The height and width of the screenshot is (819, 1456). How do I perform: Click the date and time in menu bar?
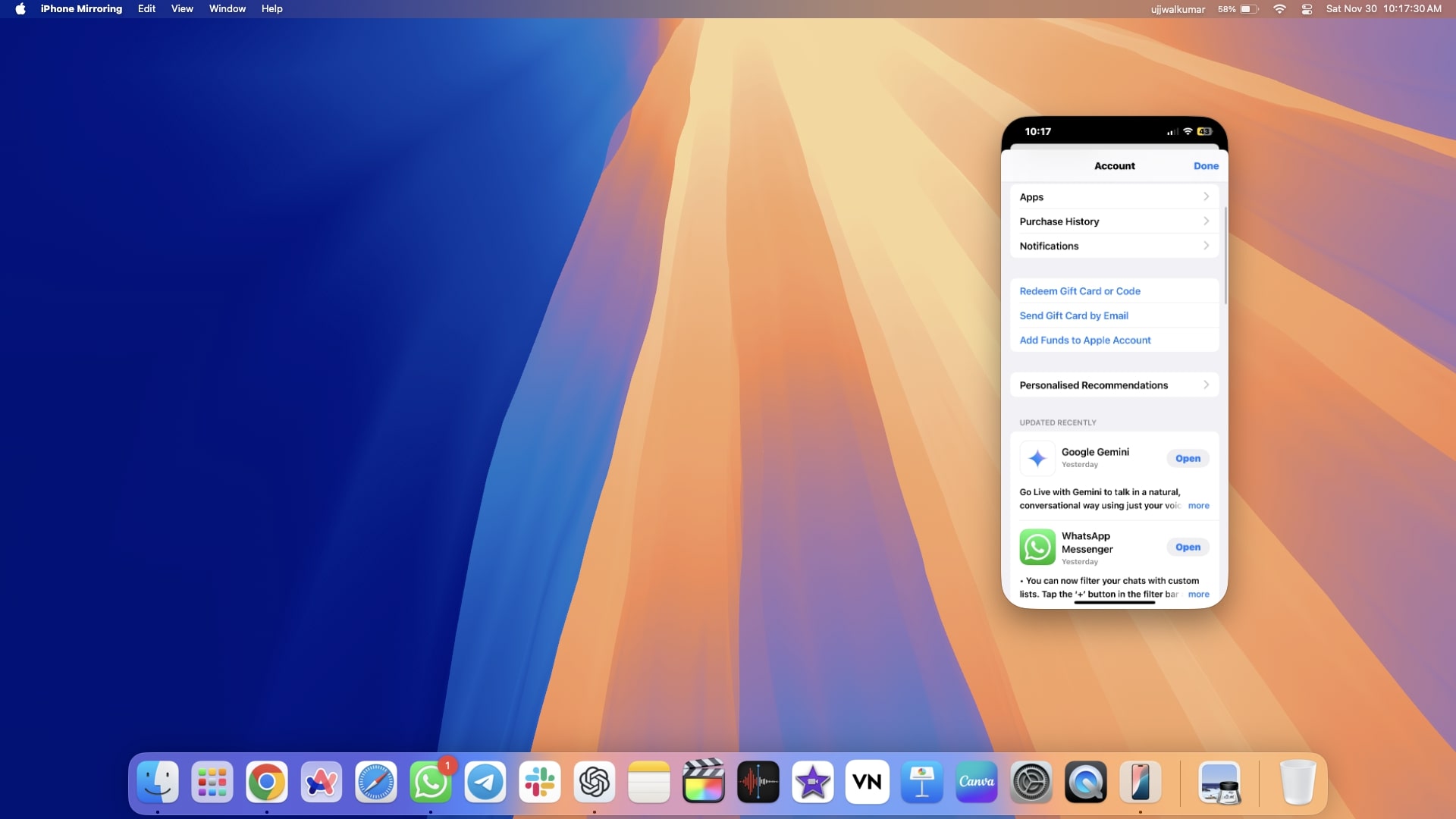point(1384,9)
